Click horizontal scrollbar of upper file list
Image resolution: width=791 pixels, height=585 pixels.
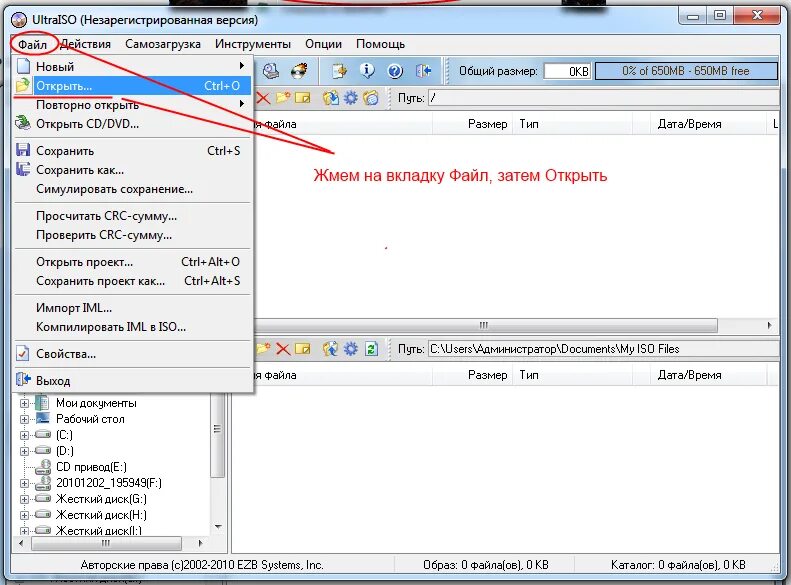(484, 325)
